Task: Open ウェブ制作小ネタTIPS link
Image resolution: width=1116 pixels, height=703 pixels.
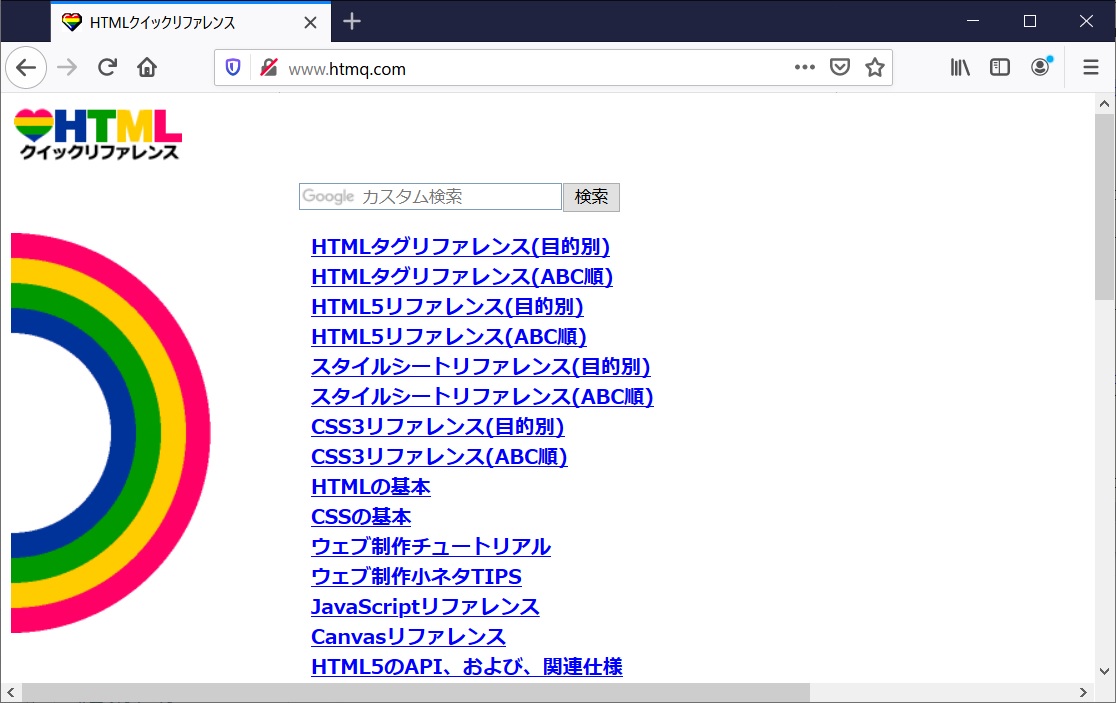Action: click(416, 576)
